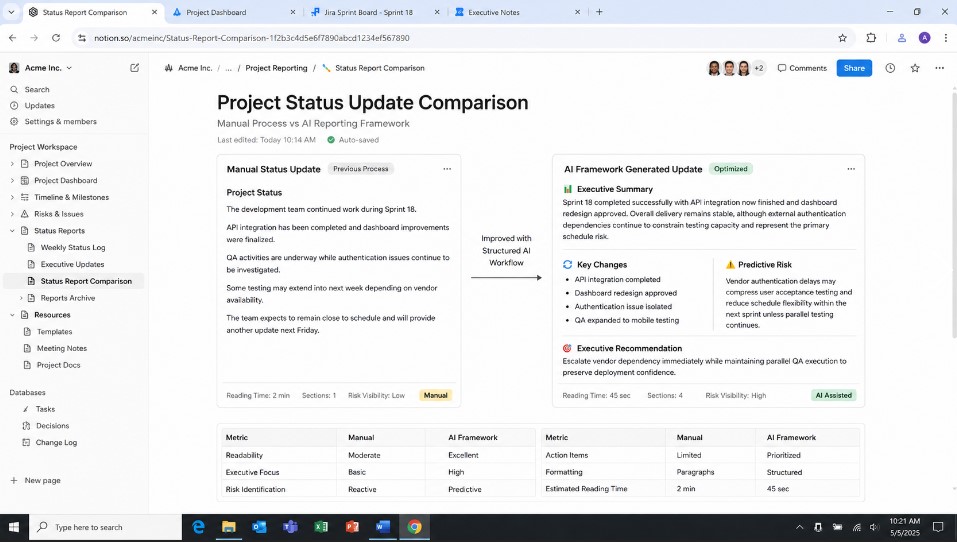
Task: Expand the Project Dashboard page
Action: [12, 181]
